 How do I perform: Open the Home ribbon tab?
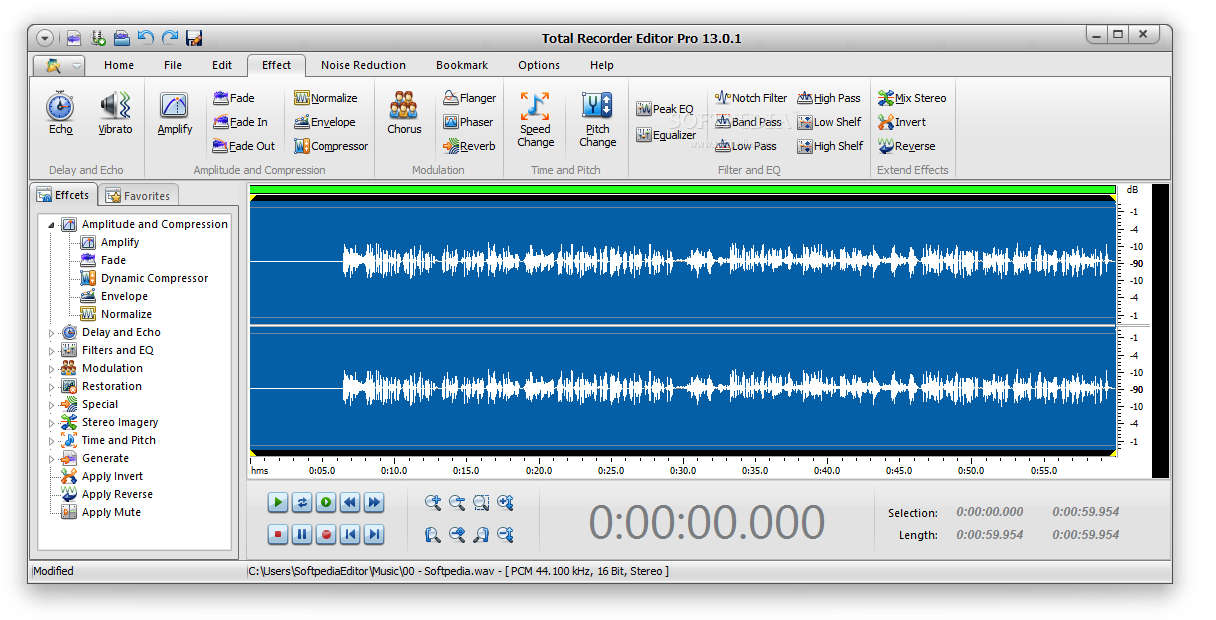119,65
